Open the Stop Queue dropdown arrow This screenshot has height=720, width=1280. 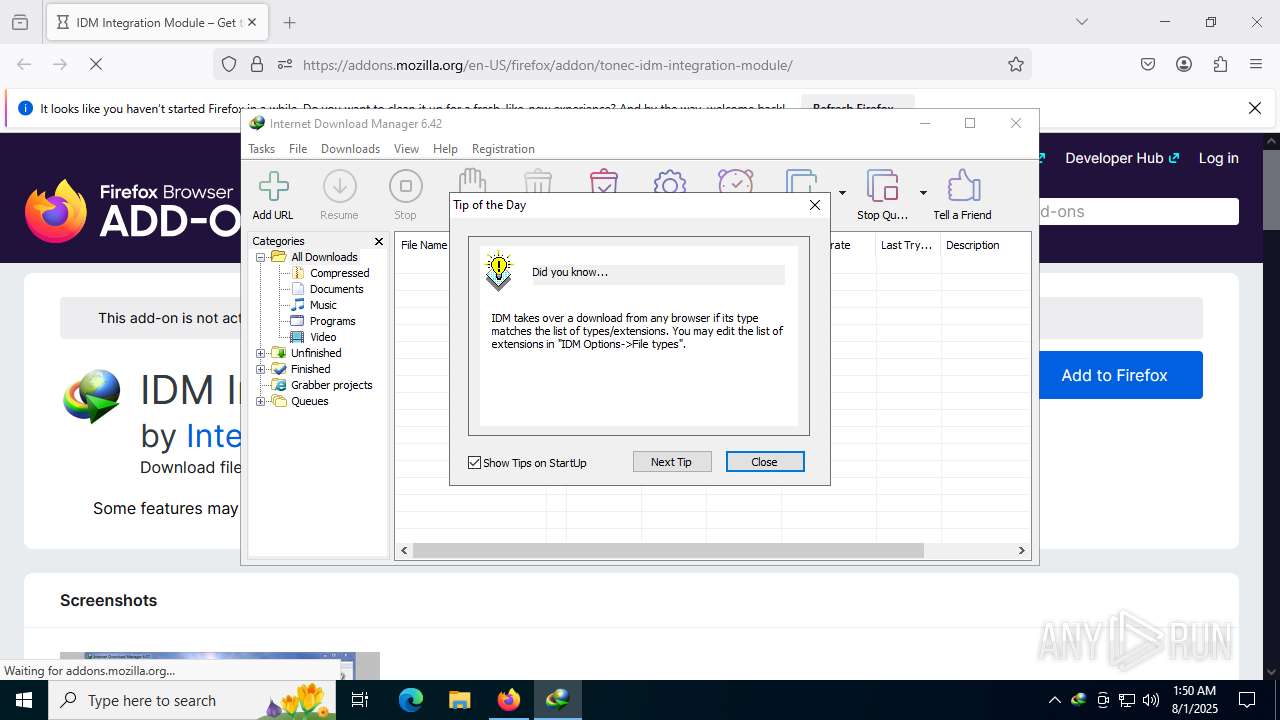click(923, 192)
